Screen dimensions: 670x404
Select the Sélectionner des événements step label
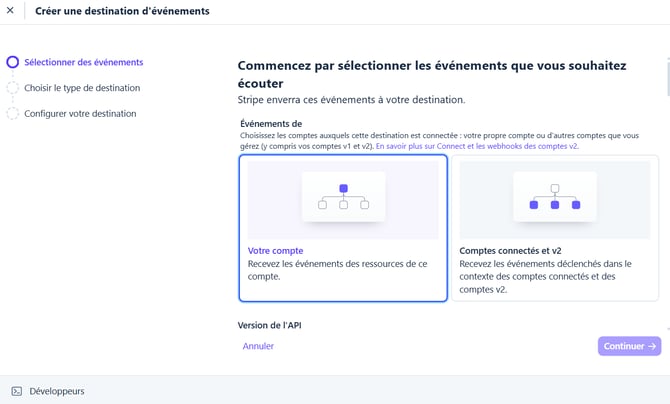point(83,62)
